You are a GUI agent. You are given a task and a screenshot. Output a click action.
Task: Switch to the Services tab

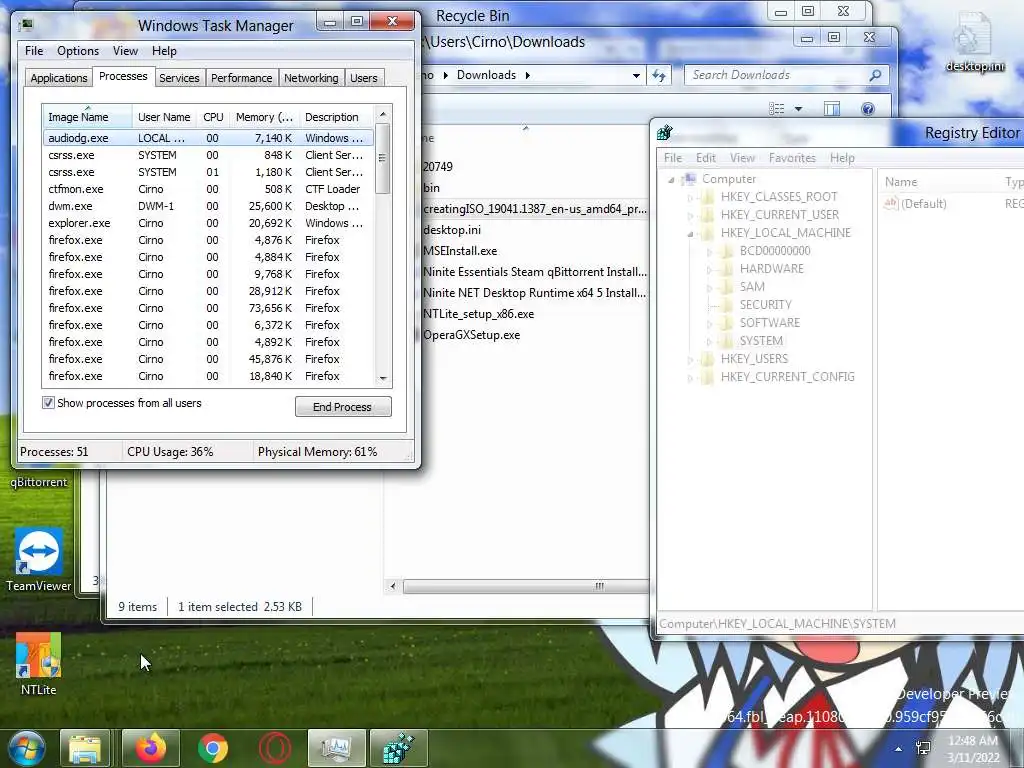click(x=179, y=78)
